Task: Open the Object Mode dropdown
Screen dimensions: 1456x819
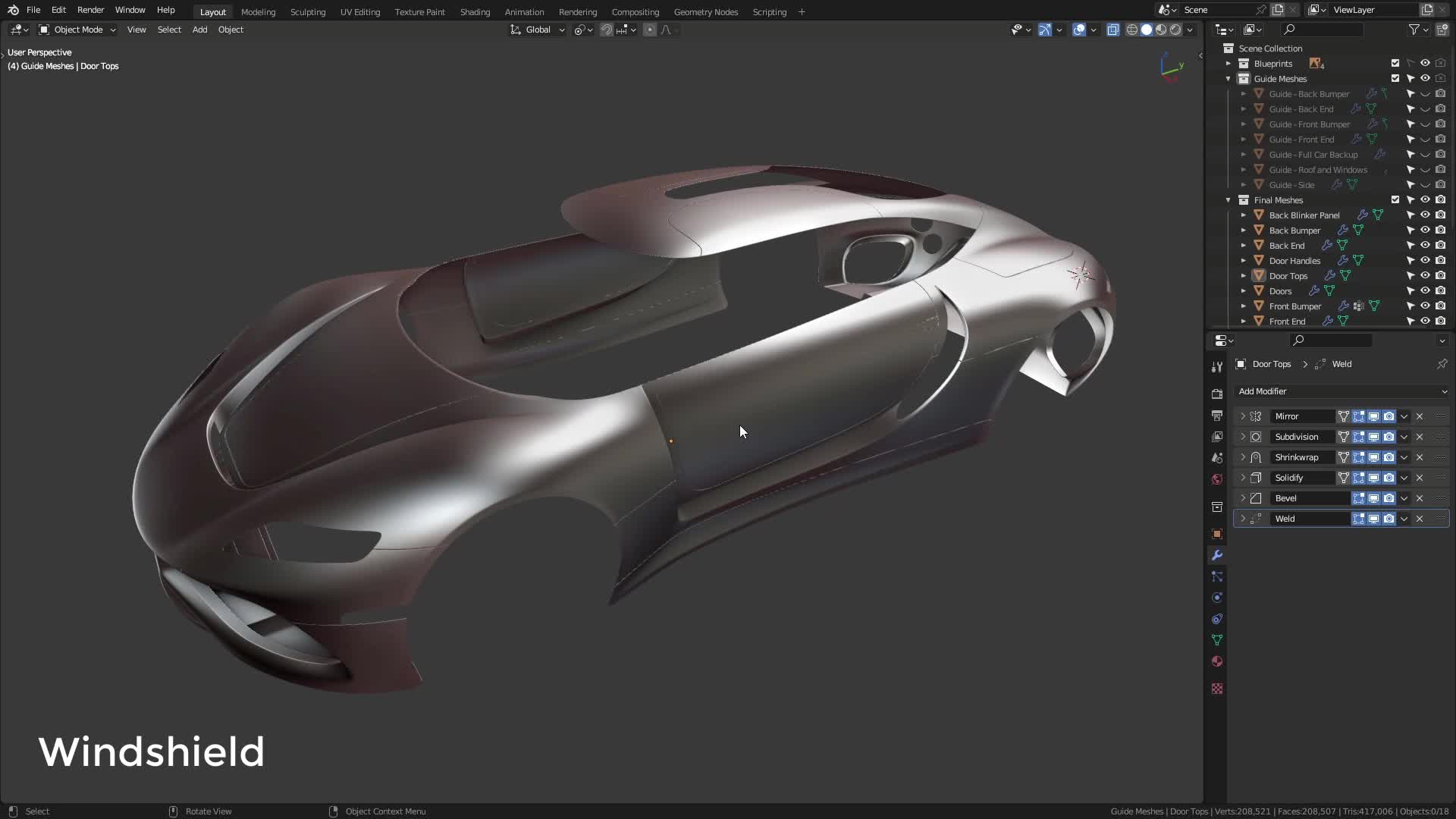Action: click(x=77, y=30)
